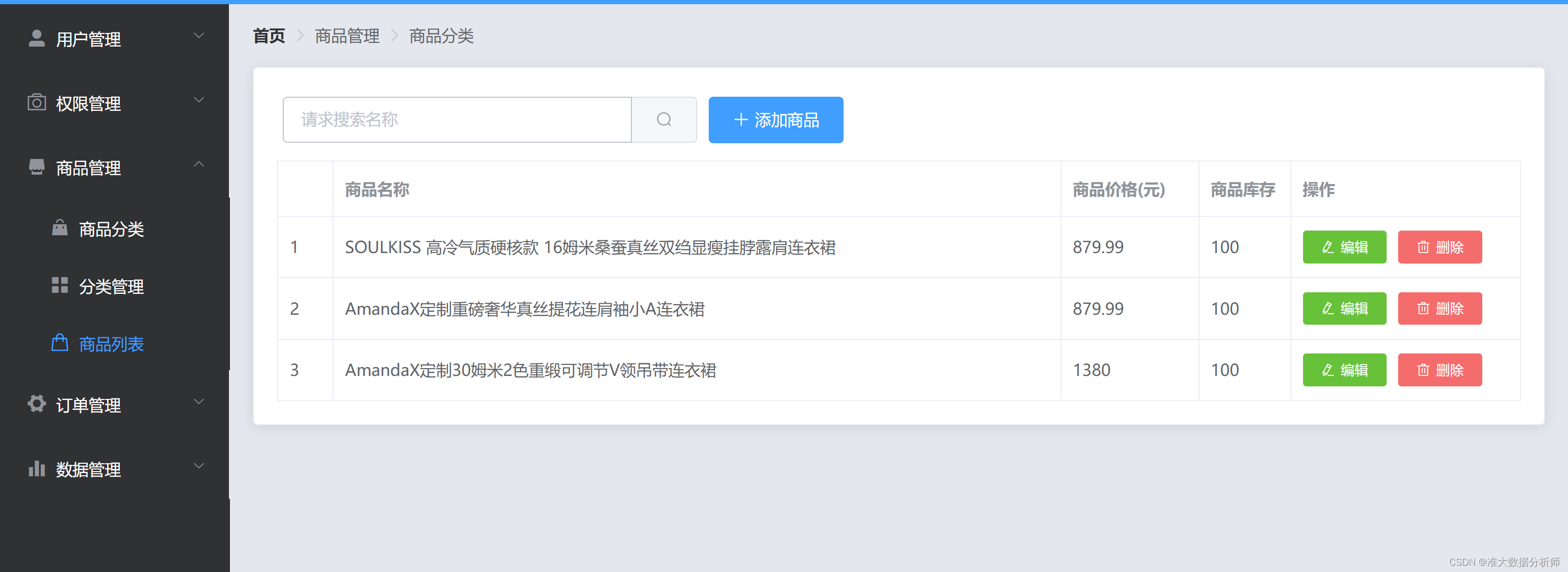Open the 订单管理 sidebar menu
Screen dimensions: 1568x572
pos(114,405)
